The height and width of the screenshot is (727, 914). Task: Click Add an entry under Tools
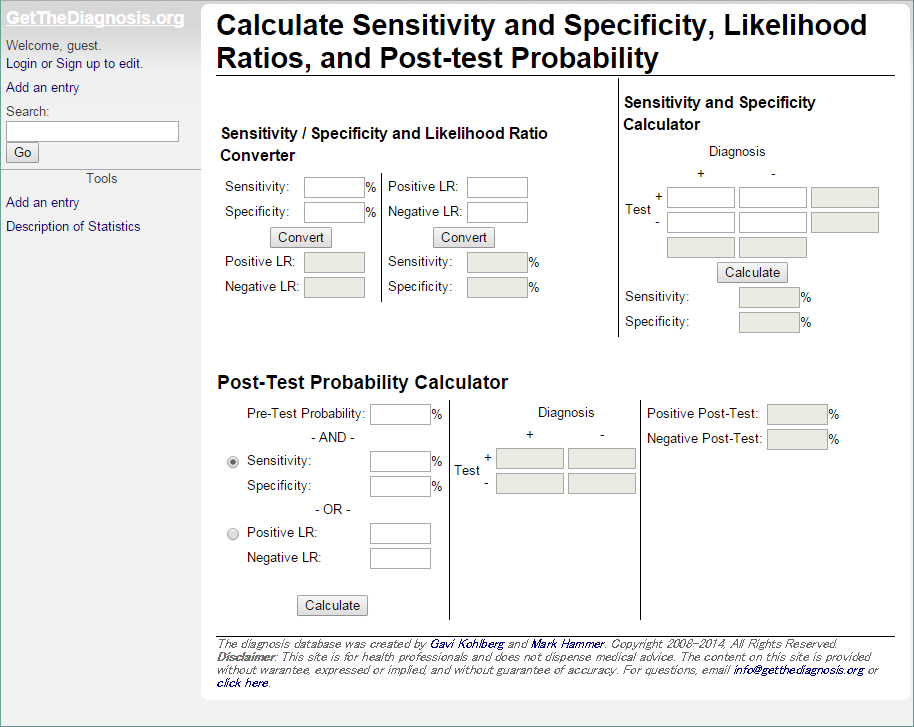click(43, 203)
